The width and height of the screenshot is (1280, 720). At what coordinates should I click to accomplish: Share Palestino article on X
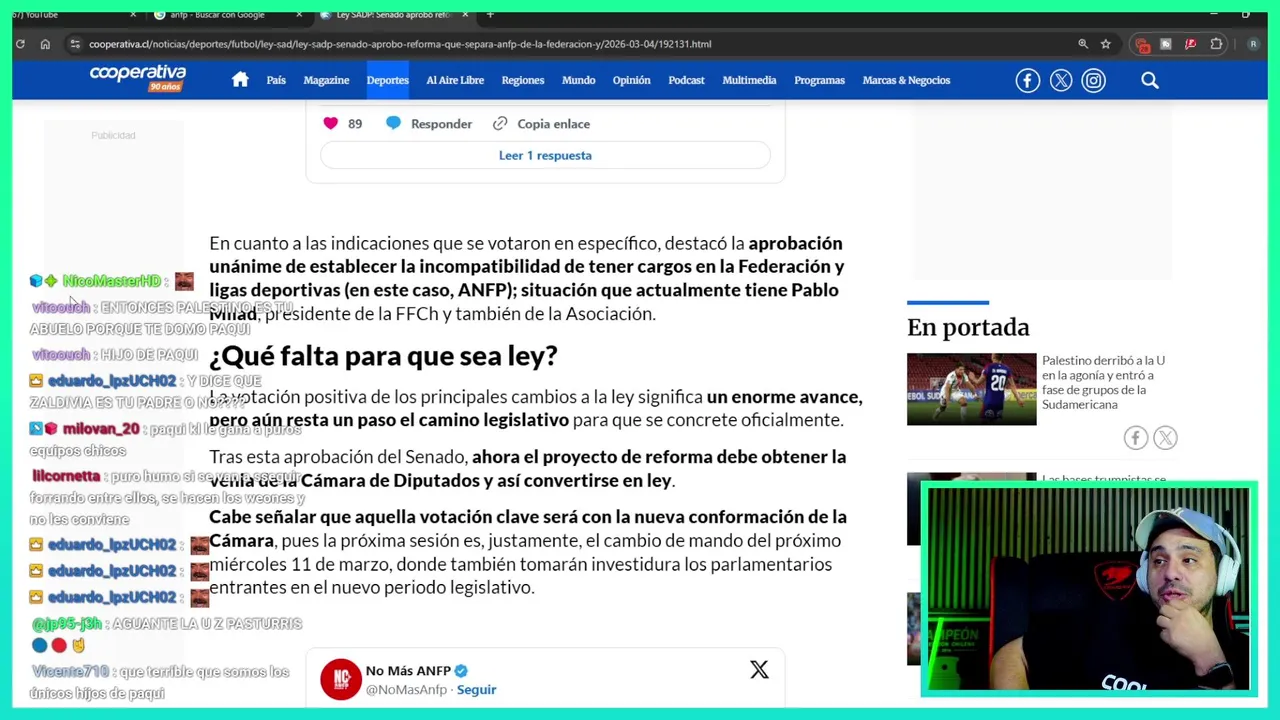1165,437
